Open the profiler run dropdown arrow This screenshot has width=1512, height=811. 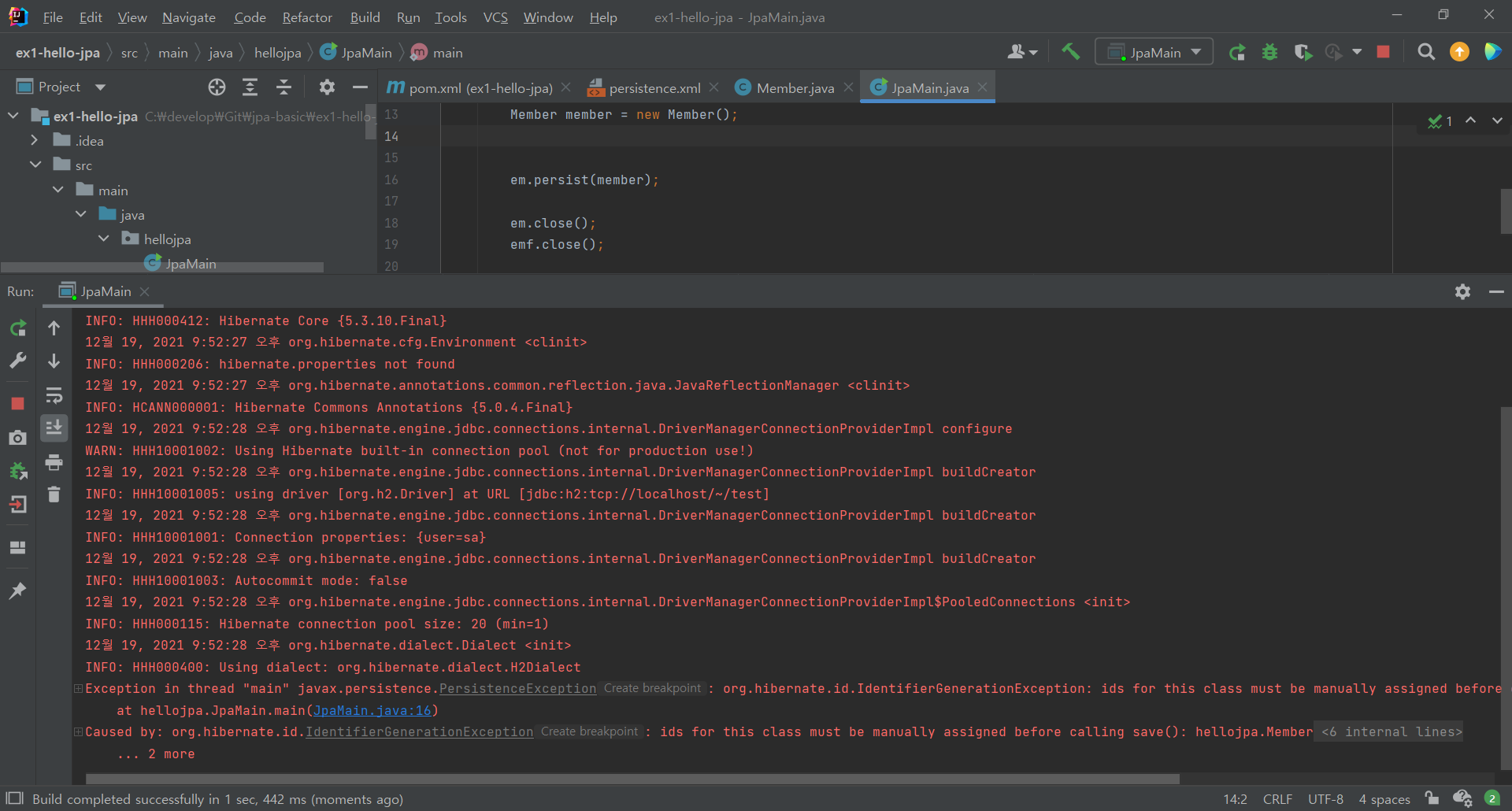(x=1357, y=52)
